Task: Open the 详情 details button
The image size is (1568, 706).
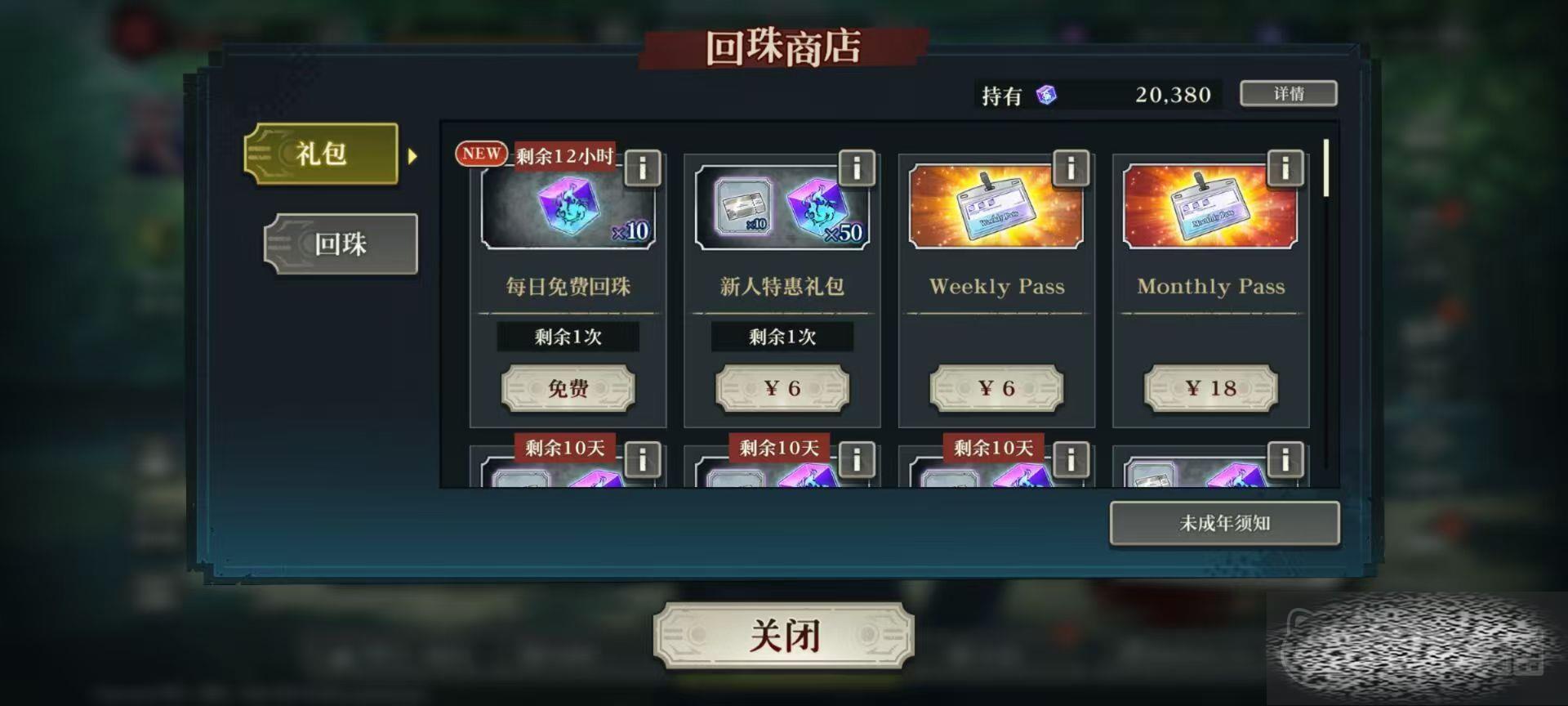Action: tap(1289, 94)
